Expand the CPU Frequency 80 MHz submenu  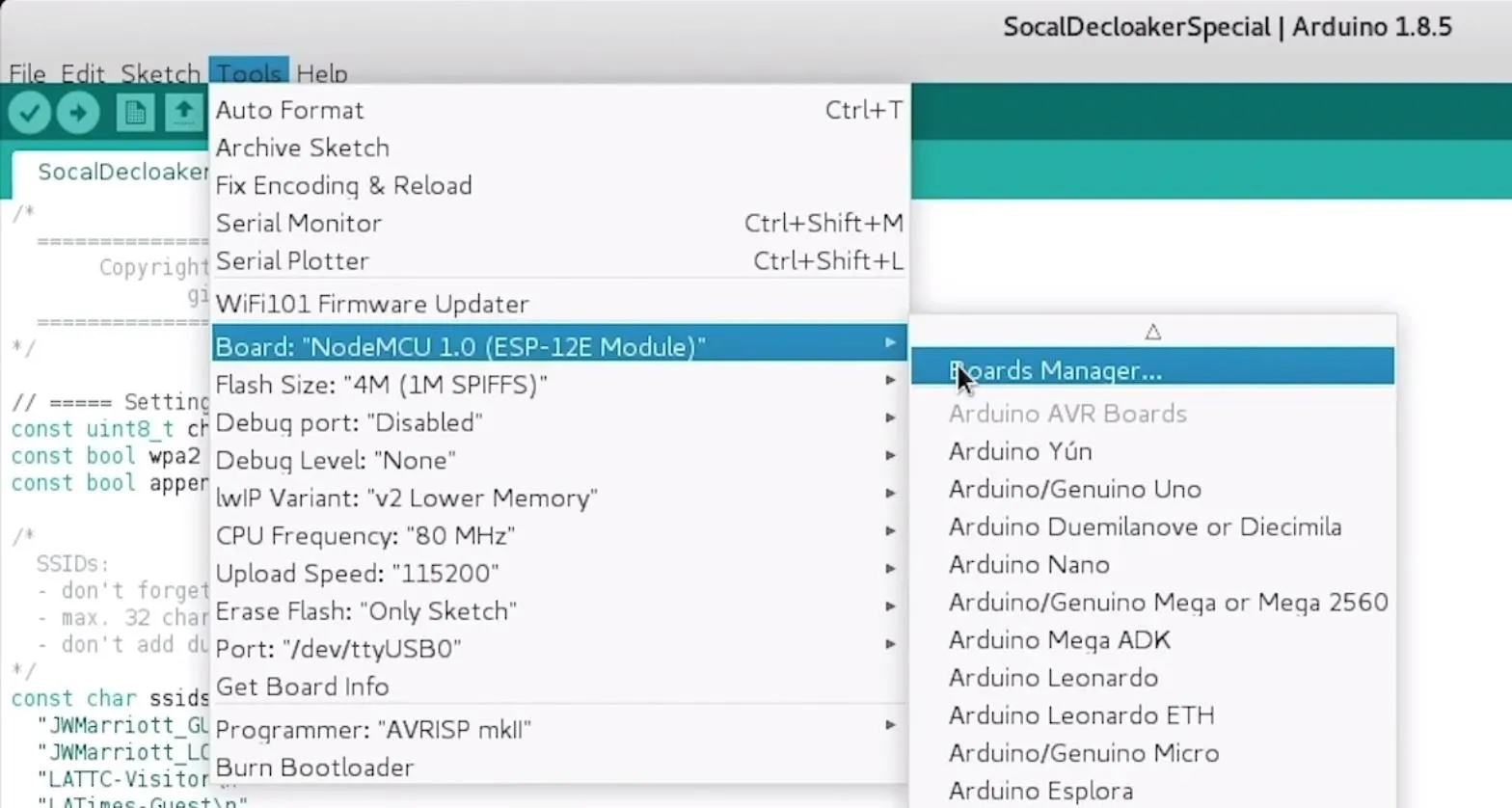click(x=559, y=535)
